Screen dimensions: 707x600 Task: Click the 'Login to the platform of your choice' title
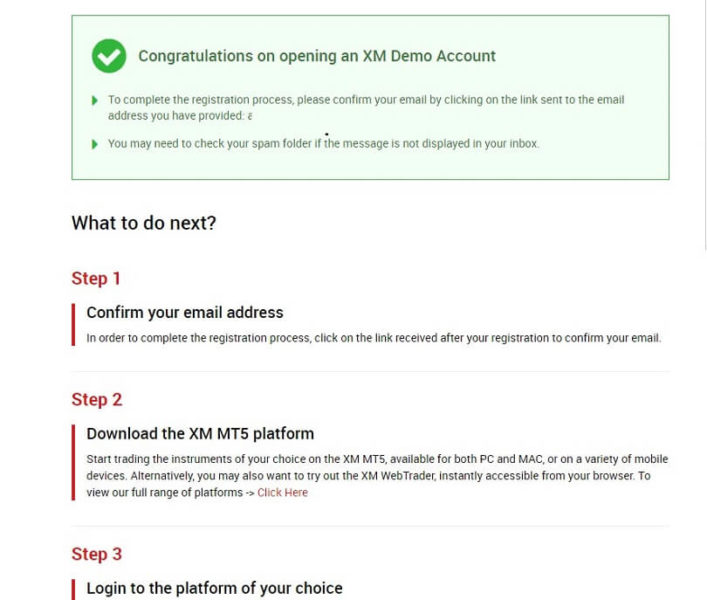214,588
